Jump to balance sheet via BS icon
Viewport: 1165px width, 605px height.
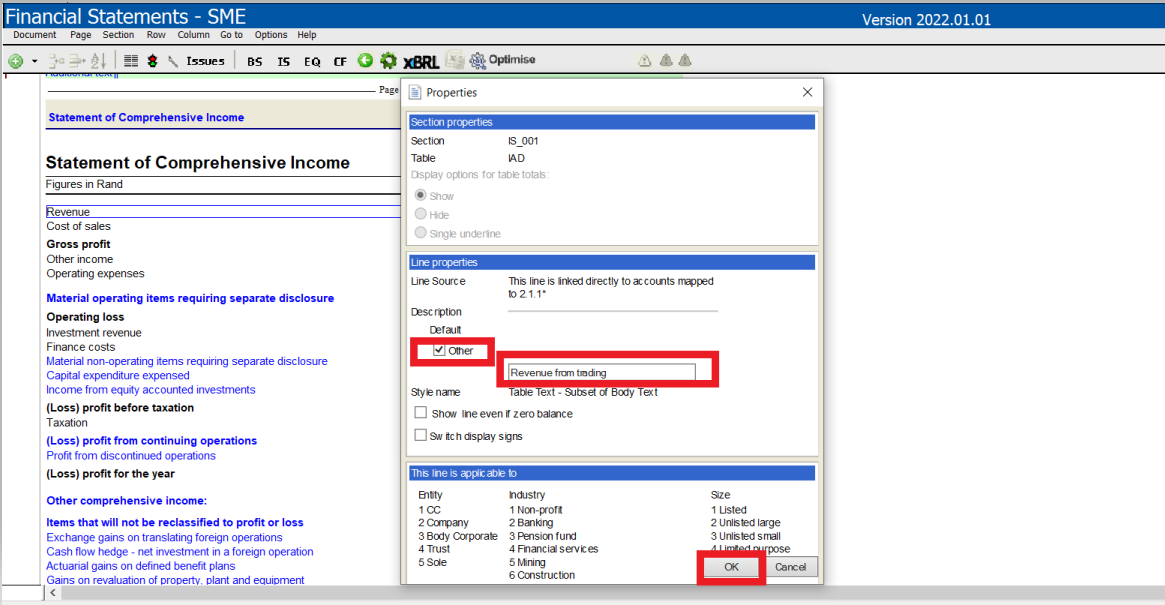coord(255,61)
